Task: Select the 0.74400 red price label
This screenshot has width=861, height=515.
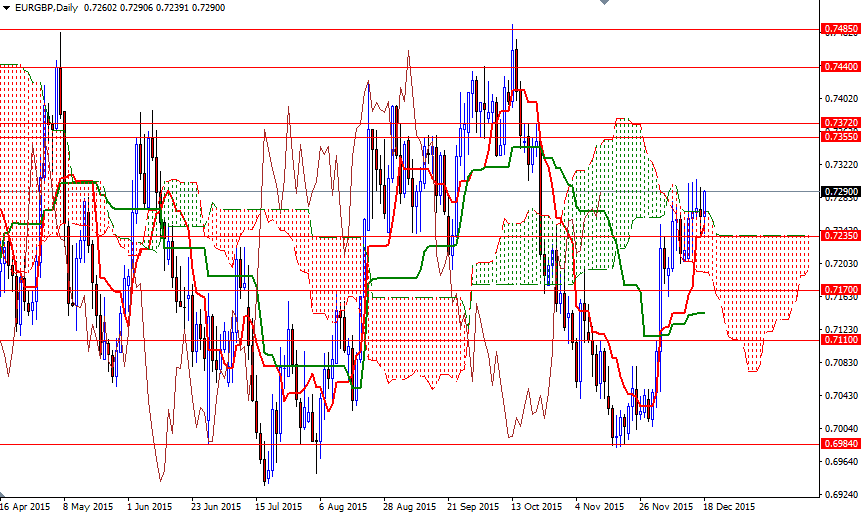Action: 840,66
